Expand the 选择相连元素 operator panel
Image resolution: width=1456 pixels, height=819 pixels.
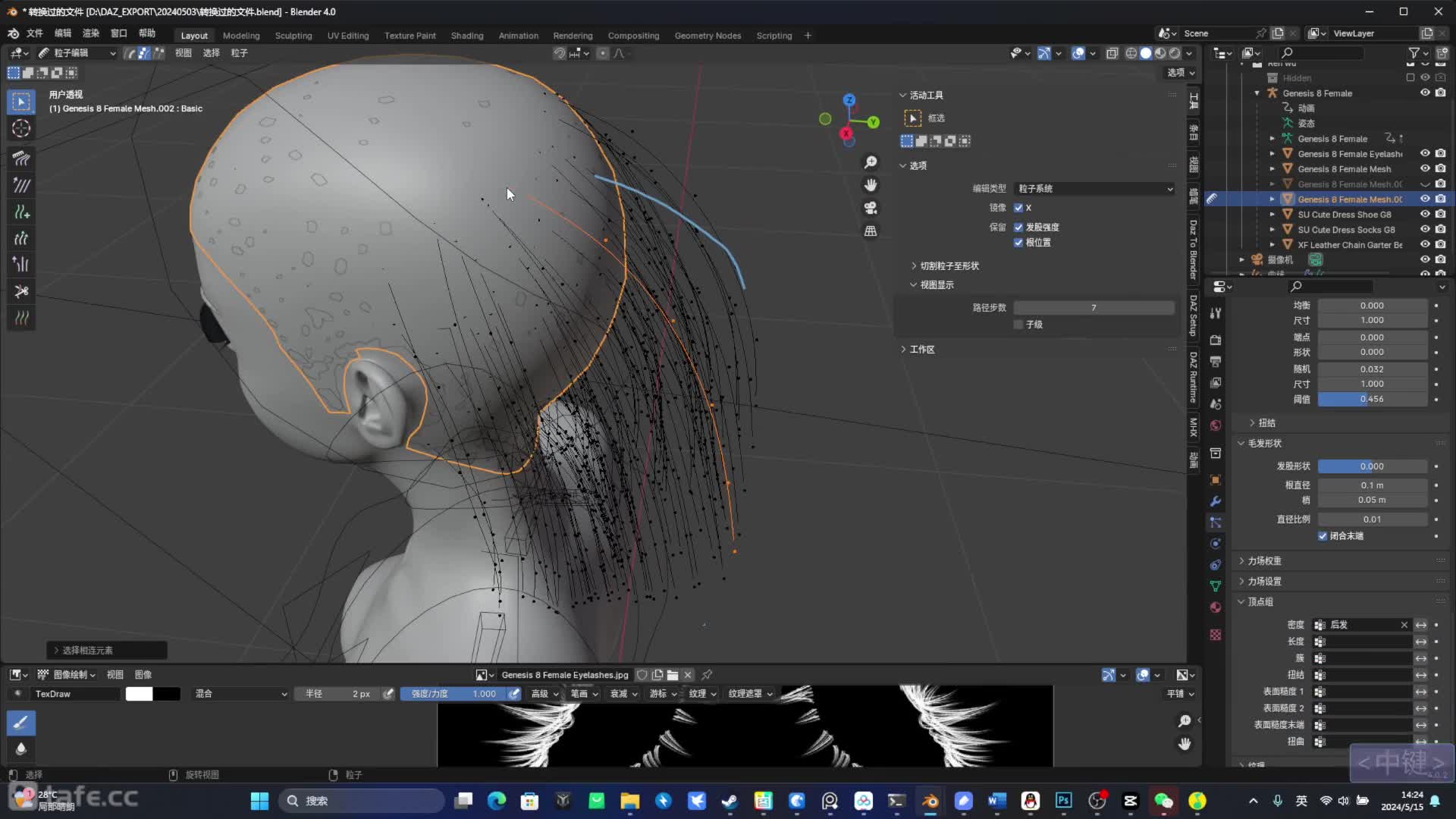[107, 651]
